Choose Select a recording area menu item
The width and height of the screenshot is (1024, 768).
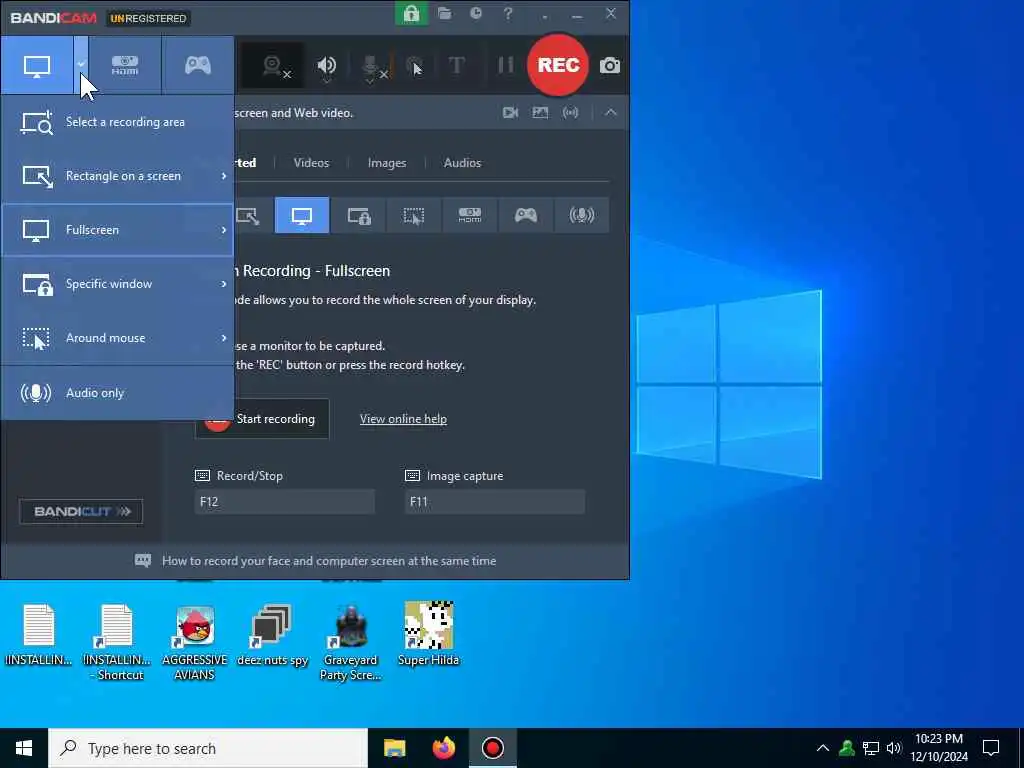tap(118, 122)
